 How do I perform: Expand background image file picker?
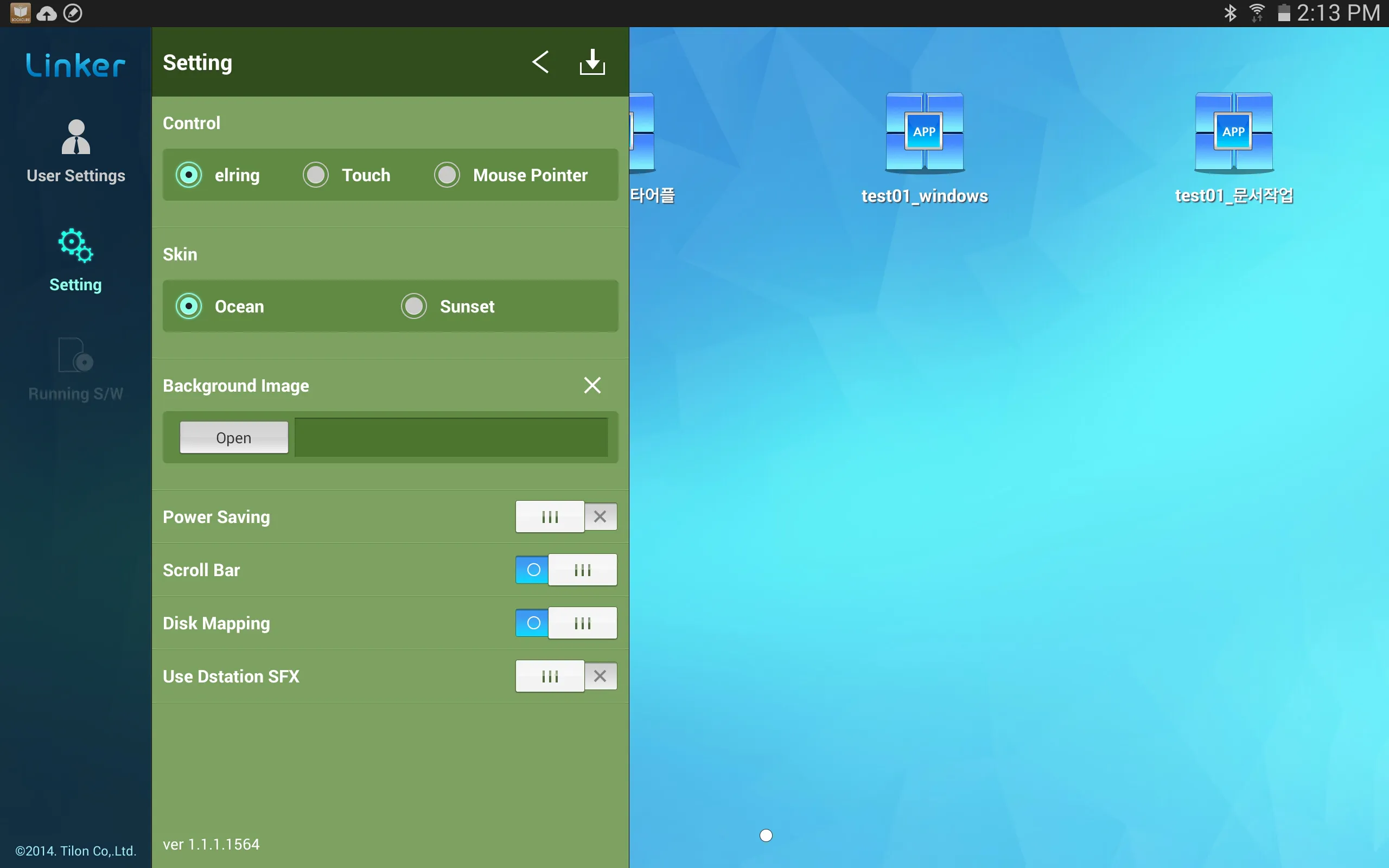234,437
